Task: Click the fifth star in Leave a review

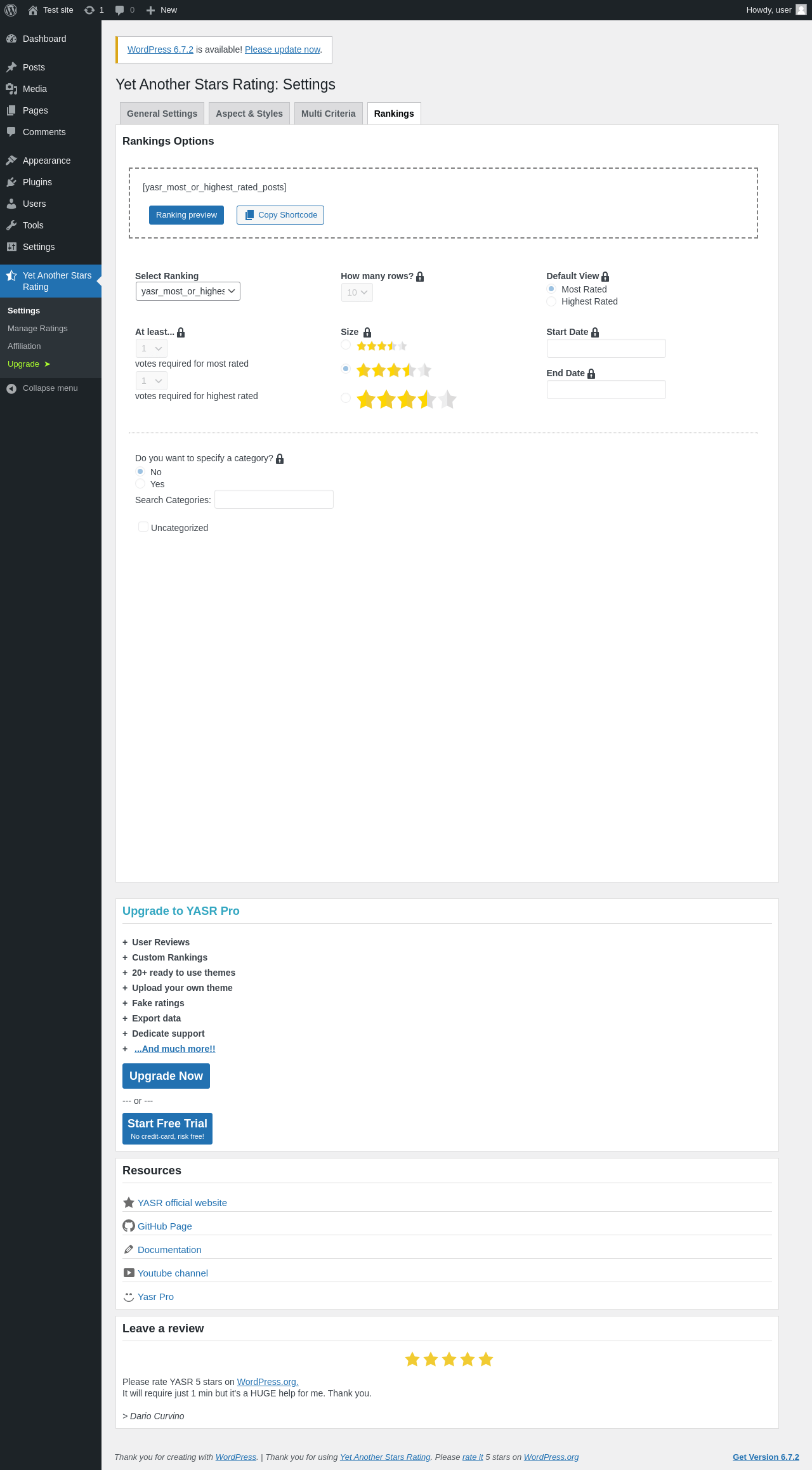Action: [486, 1359]
